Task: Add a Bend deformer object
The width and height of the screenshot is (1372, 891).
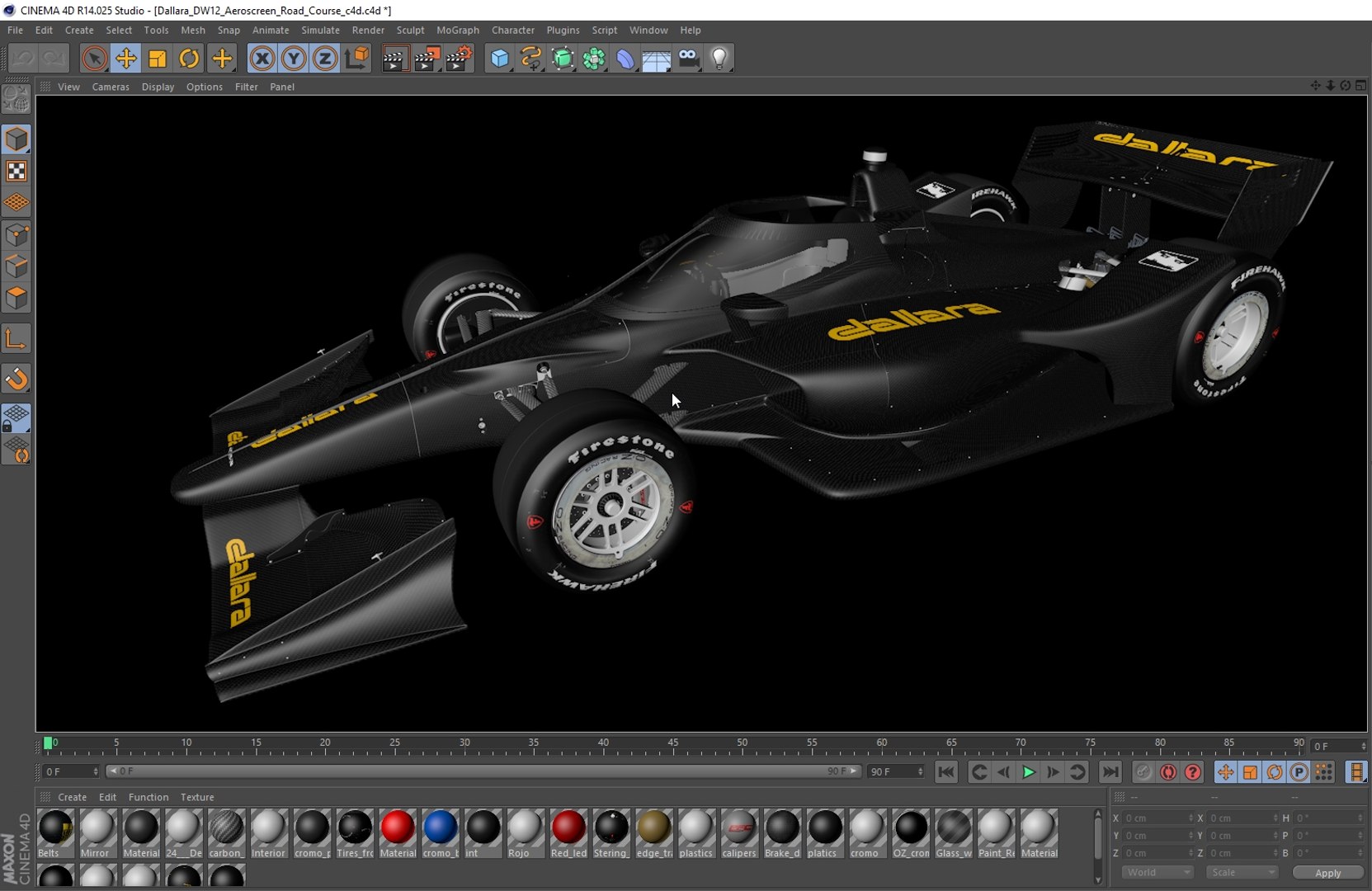Action: [625, 59]
